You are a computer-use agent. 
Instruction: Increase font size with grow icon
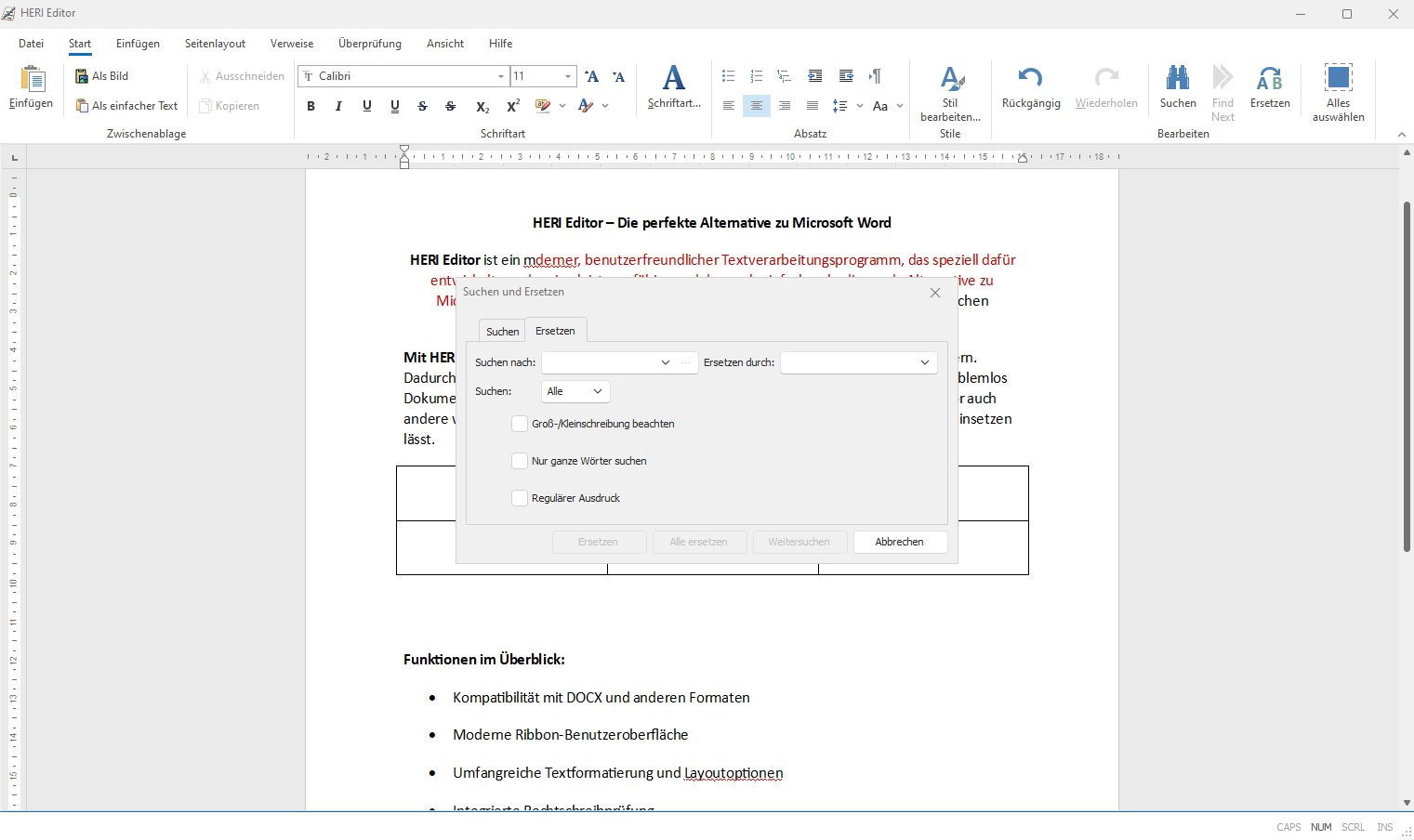click(592, 76)
